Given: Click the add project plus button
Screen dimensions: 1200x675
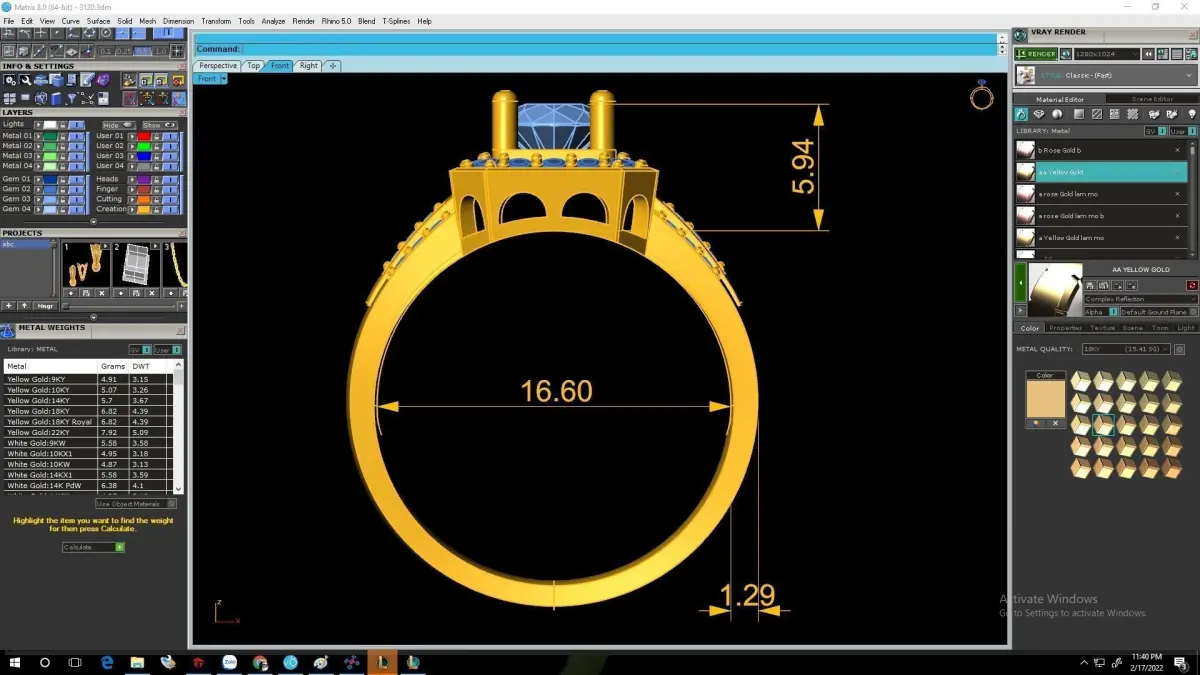Looking at the screenshot, I should pyautogui.click(x=8, y=306).
